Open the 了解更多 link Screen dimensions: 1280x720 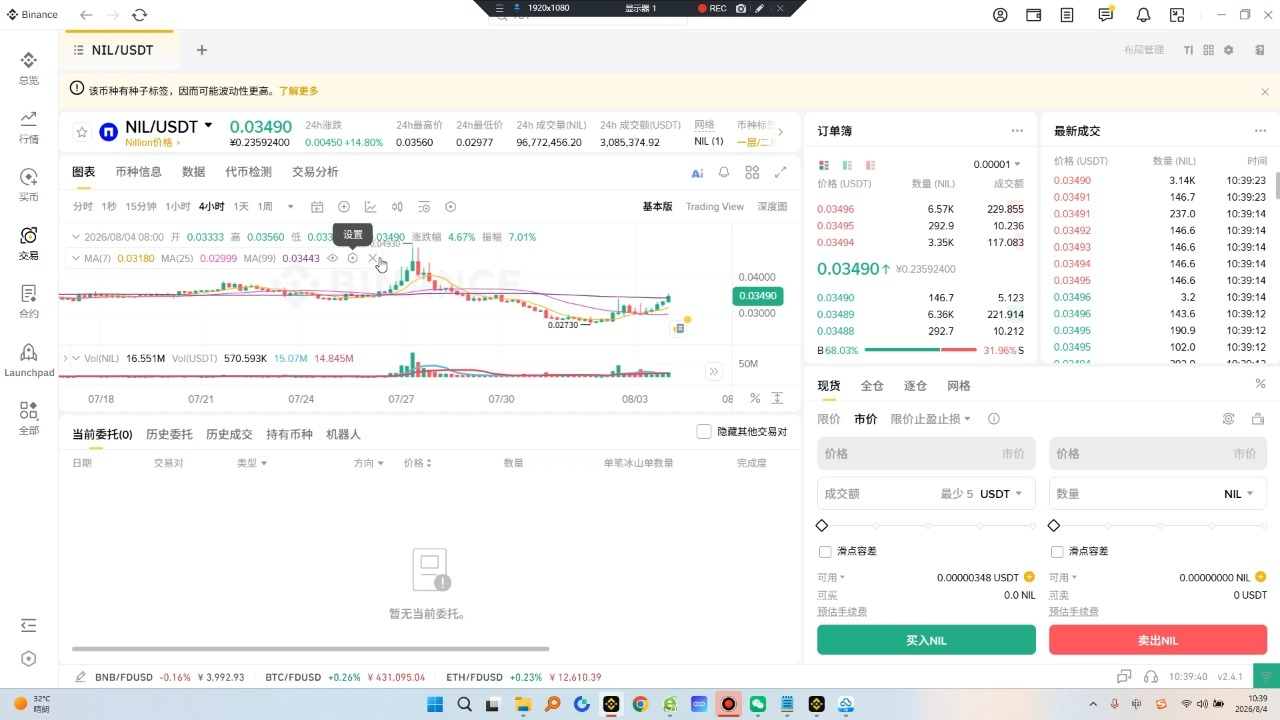click(298, 91)
